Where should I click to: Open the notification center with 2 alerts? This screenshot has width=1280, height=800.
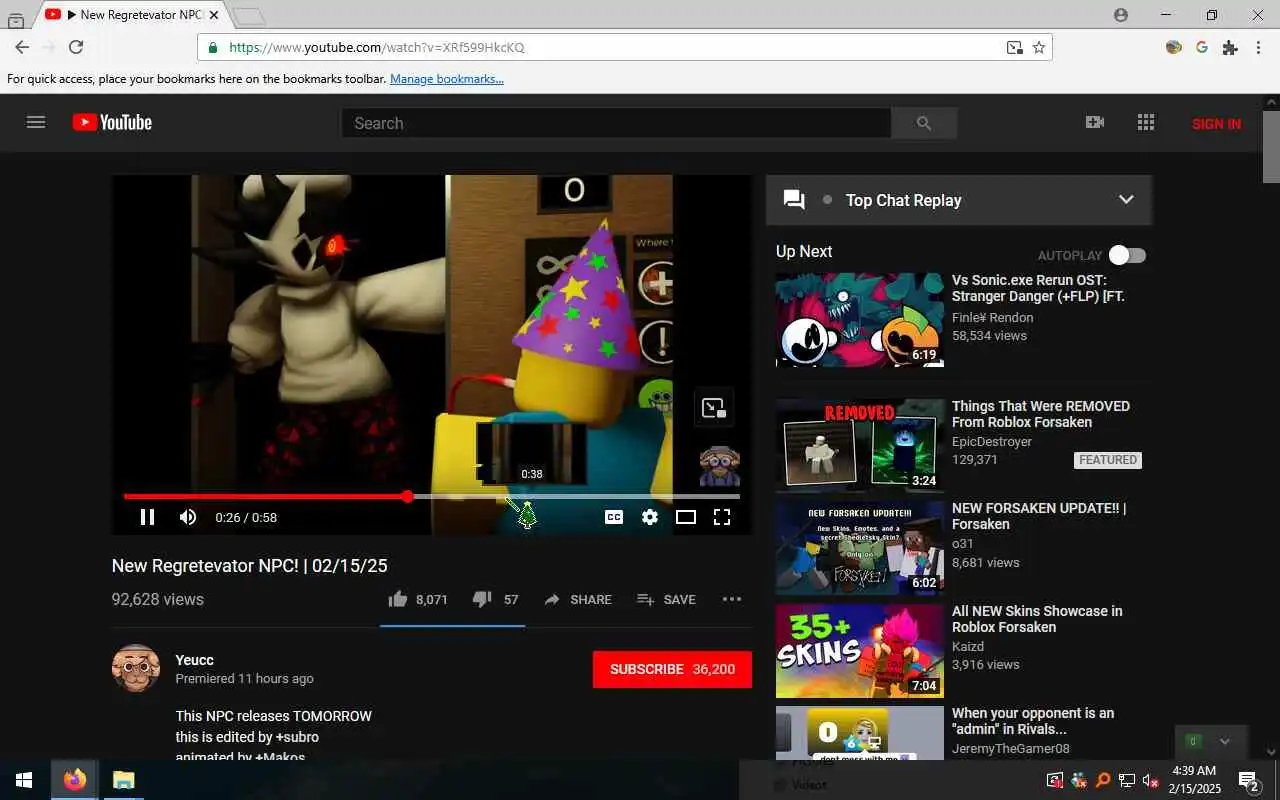click(1248, 780)
